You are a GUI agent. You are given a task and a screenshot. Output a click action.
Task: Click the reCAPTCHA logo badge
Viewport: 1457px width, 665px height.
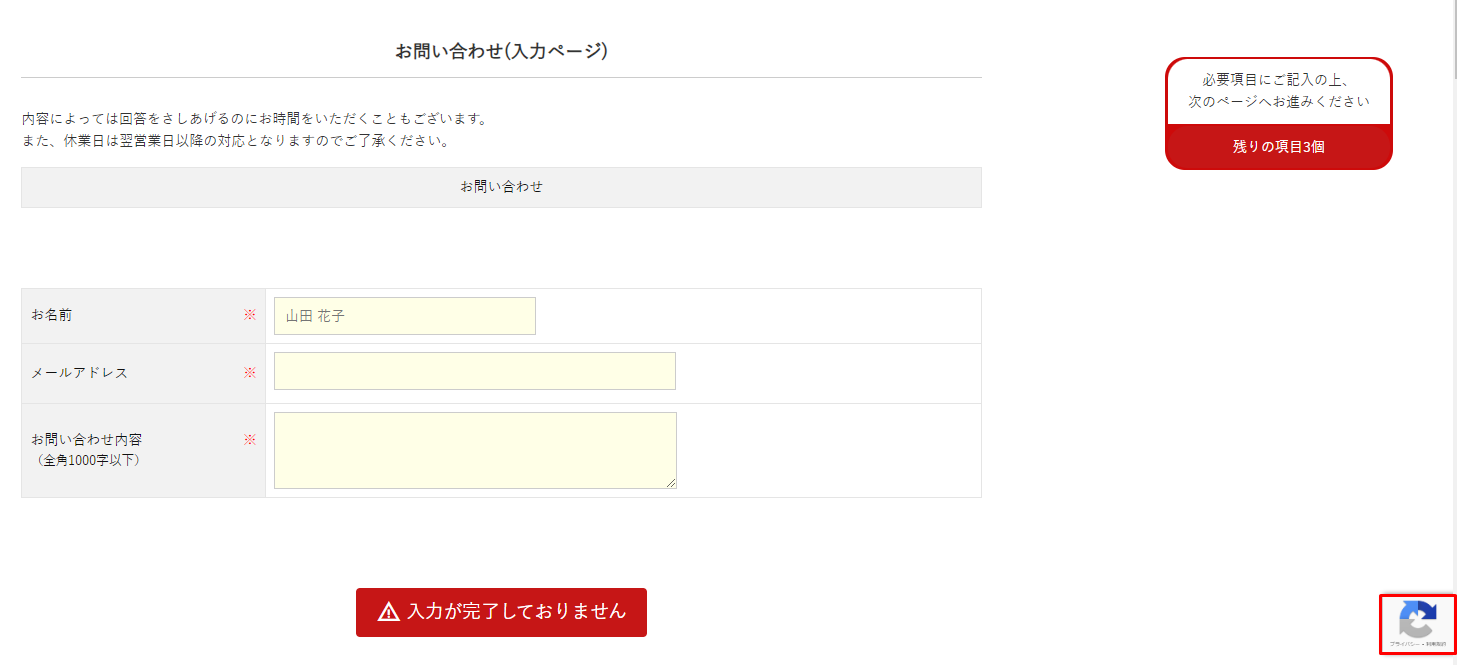coord(1418,619)
